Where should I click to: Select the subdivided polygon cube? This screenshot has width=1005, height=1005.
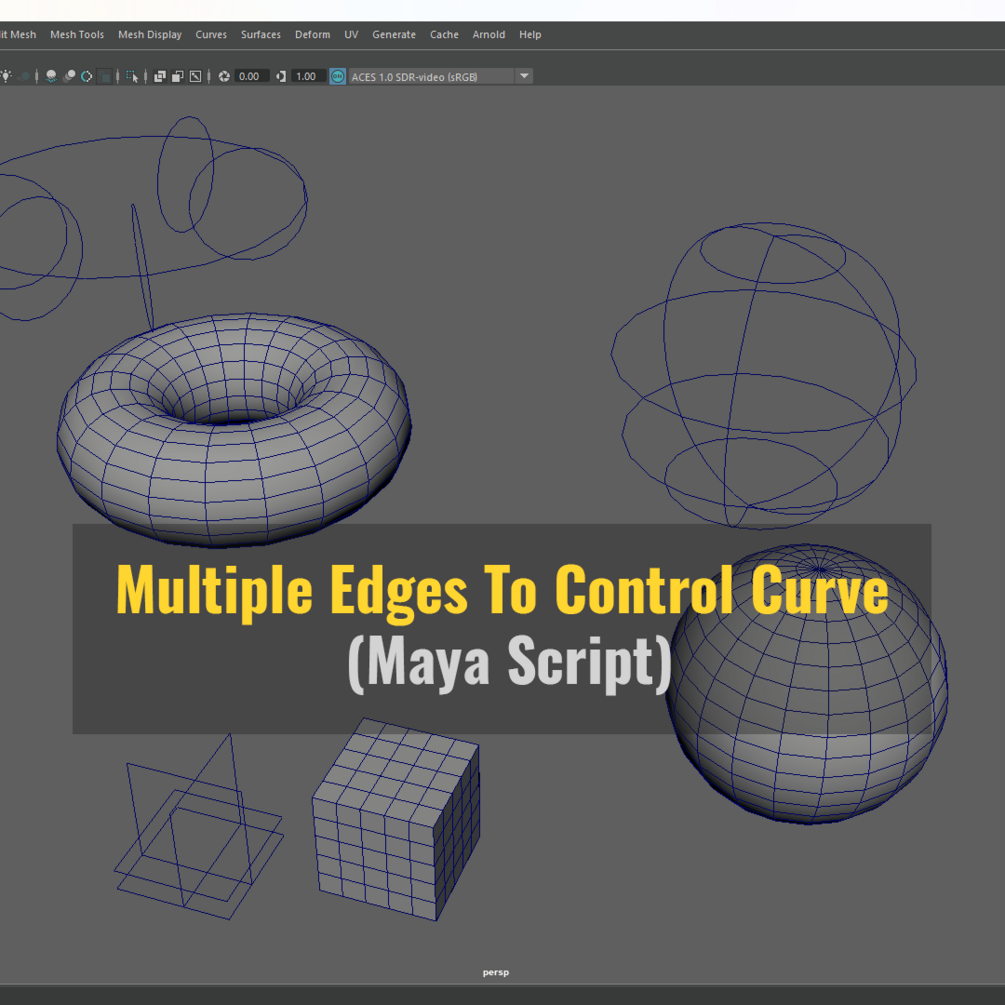pyautogui.click(x=395, y=819)
